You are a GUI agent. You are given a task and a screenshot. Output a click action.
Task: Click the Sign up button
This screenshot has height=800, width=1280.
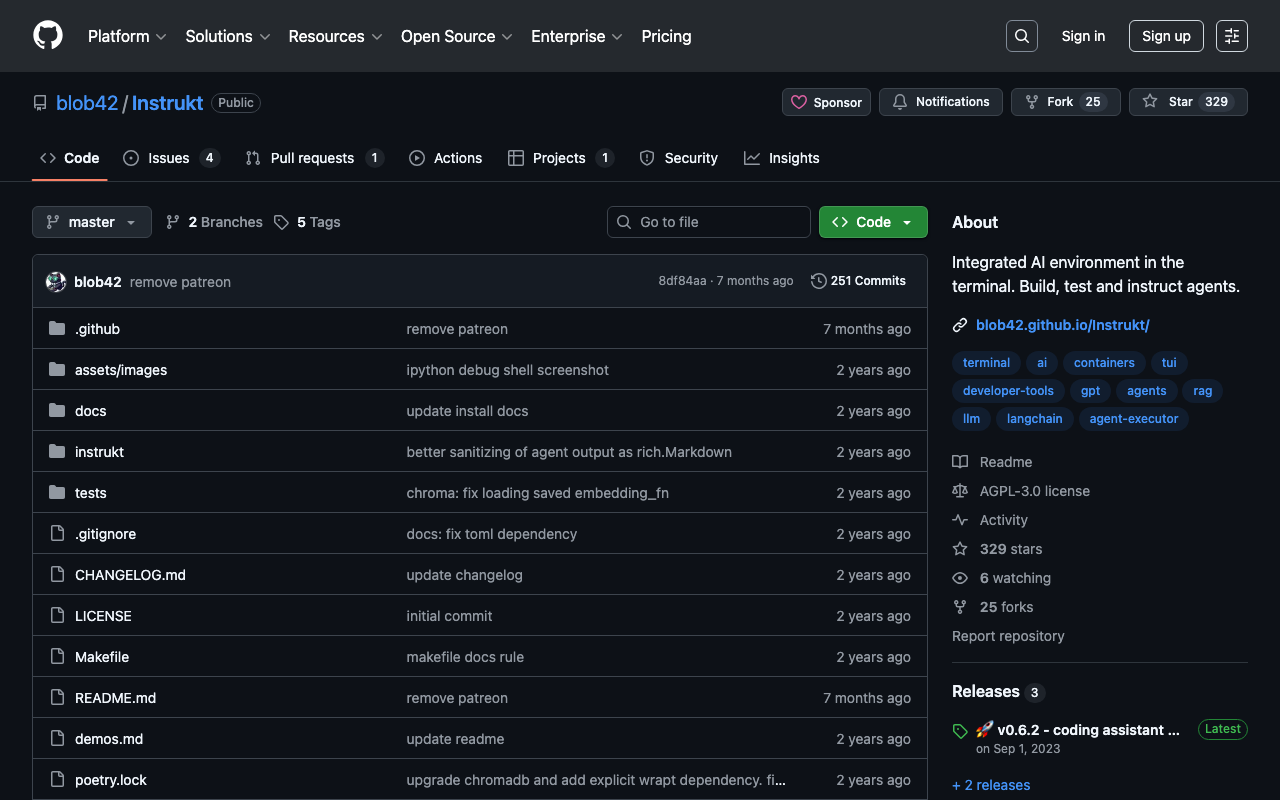tap(1166, 36)
